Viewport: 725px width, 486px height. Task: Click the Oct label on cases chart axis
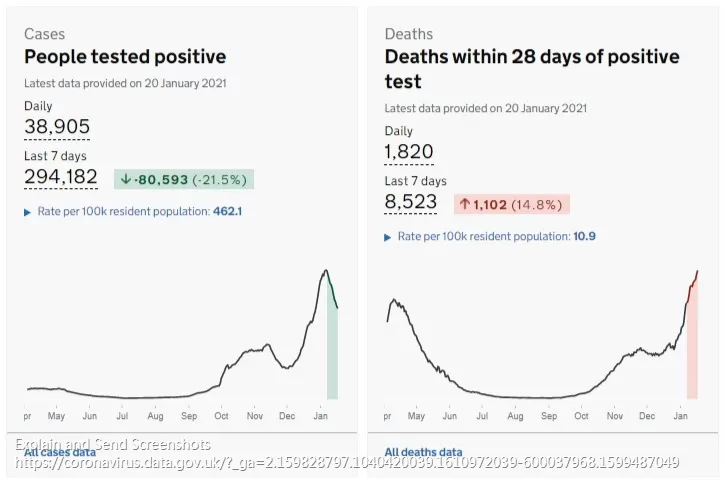coord(221,416)
